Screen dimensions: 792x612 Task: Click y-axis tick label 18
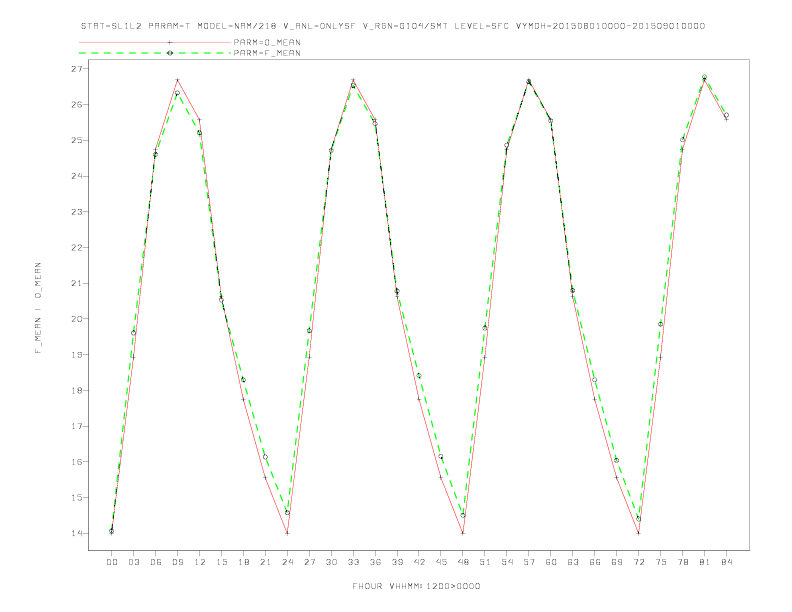77,390
